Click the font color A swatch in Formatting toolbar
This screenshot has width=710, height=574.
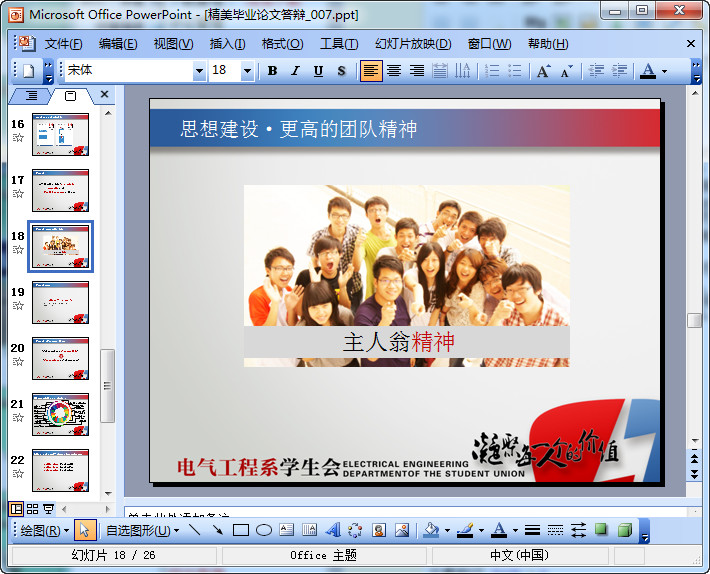[647, 71]
